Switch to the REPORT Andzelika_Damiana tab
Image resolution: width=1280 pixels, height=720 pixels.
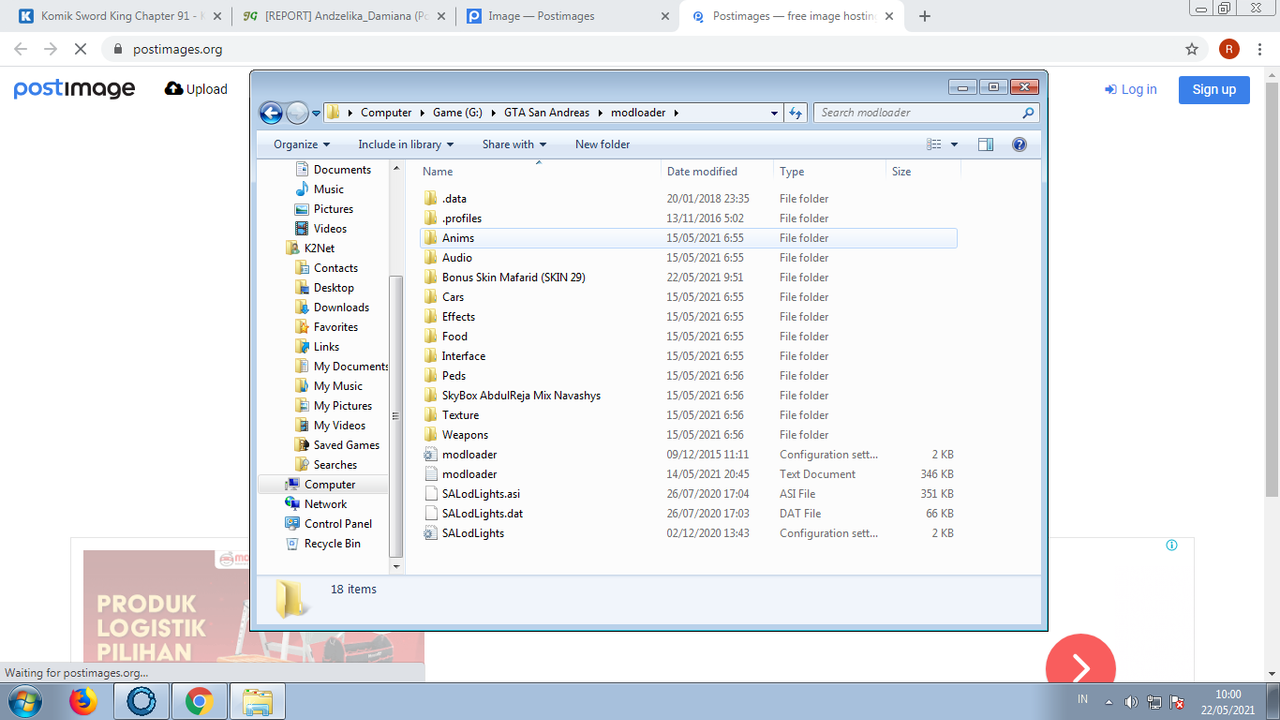click(x=343, y=16)
